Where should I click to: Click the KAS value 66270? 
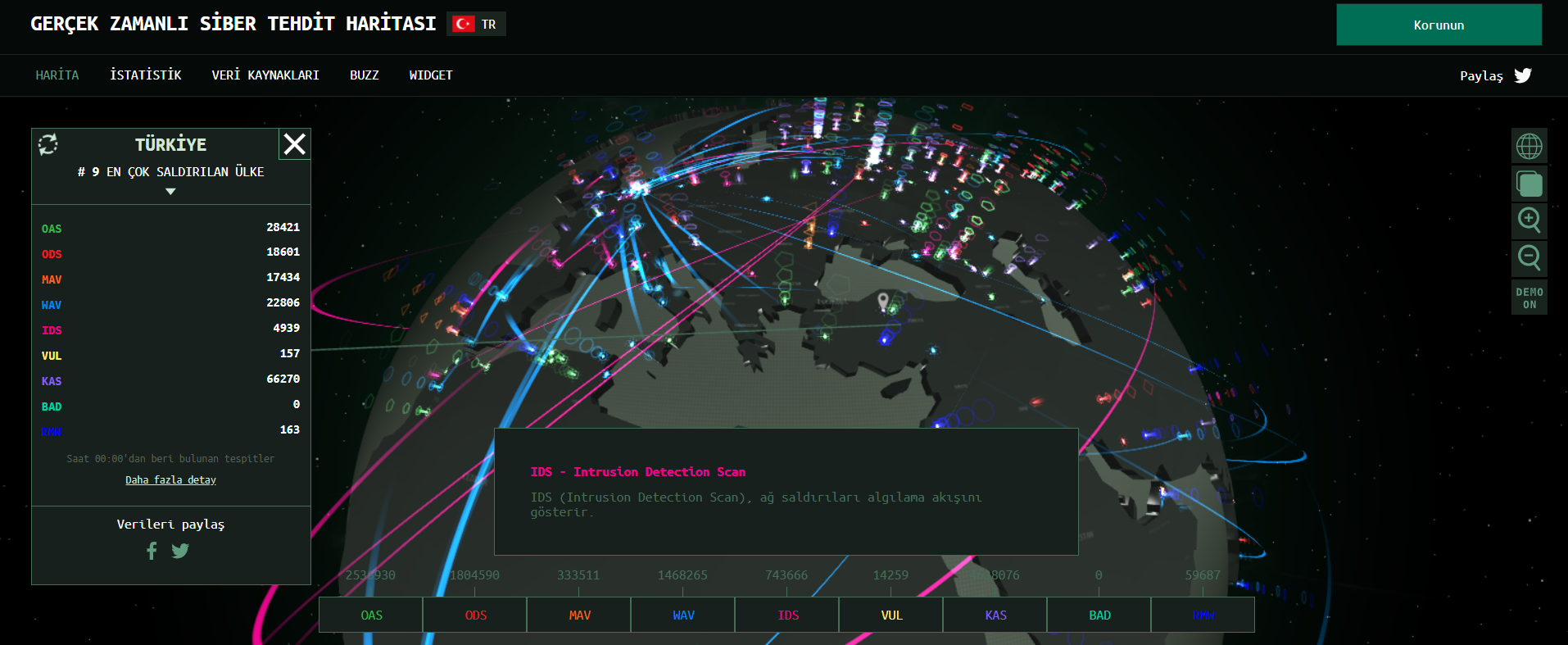tap(283, 379)
